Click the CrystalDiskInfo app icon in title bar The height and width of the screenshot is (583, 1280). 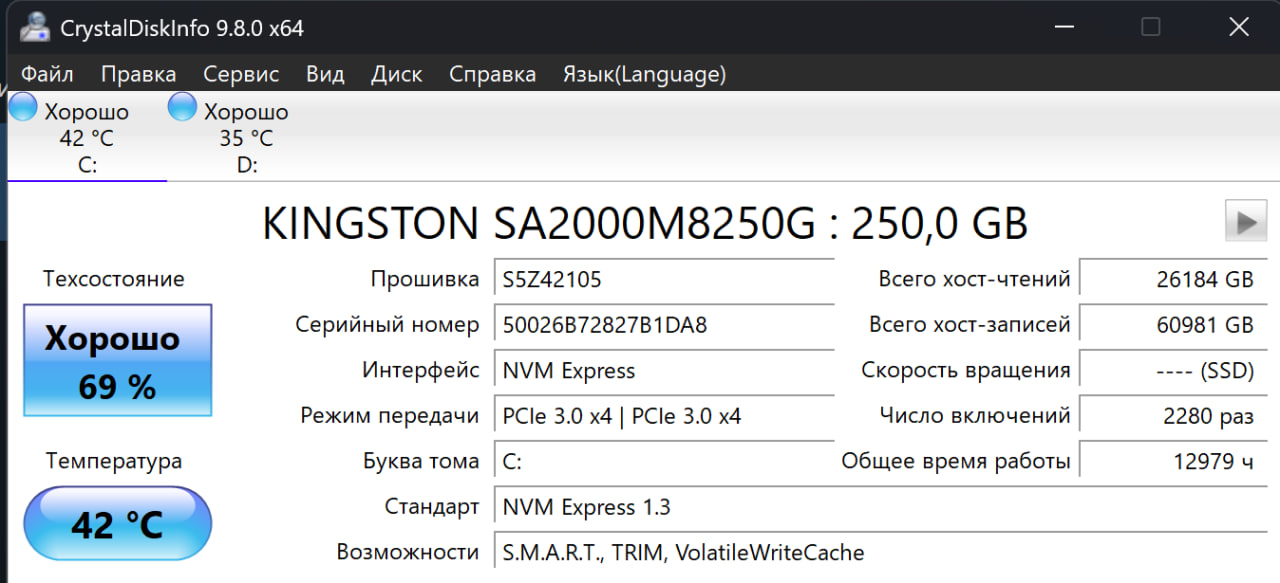(x=34, y=27)
